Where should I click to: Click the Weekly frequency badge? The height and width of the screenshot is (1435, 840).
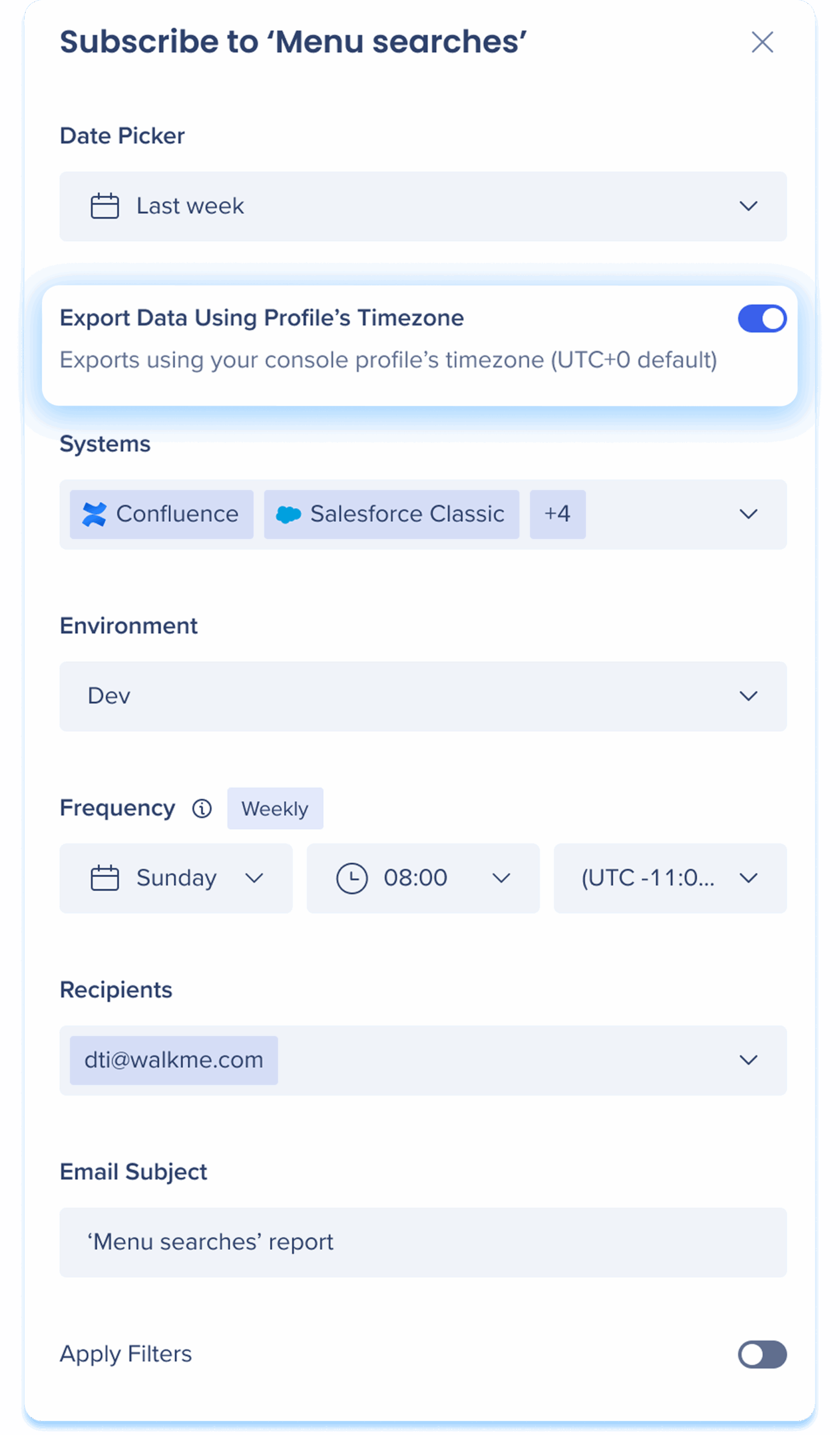275,808
